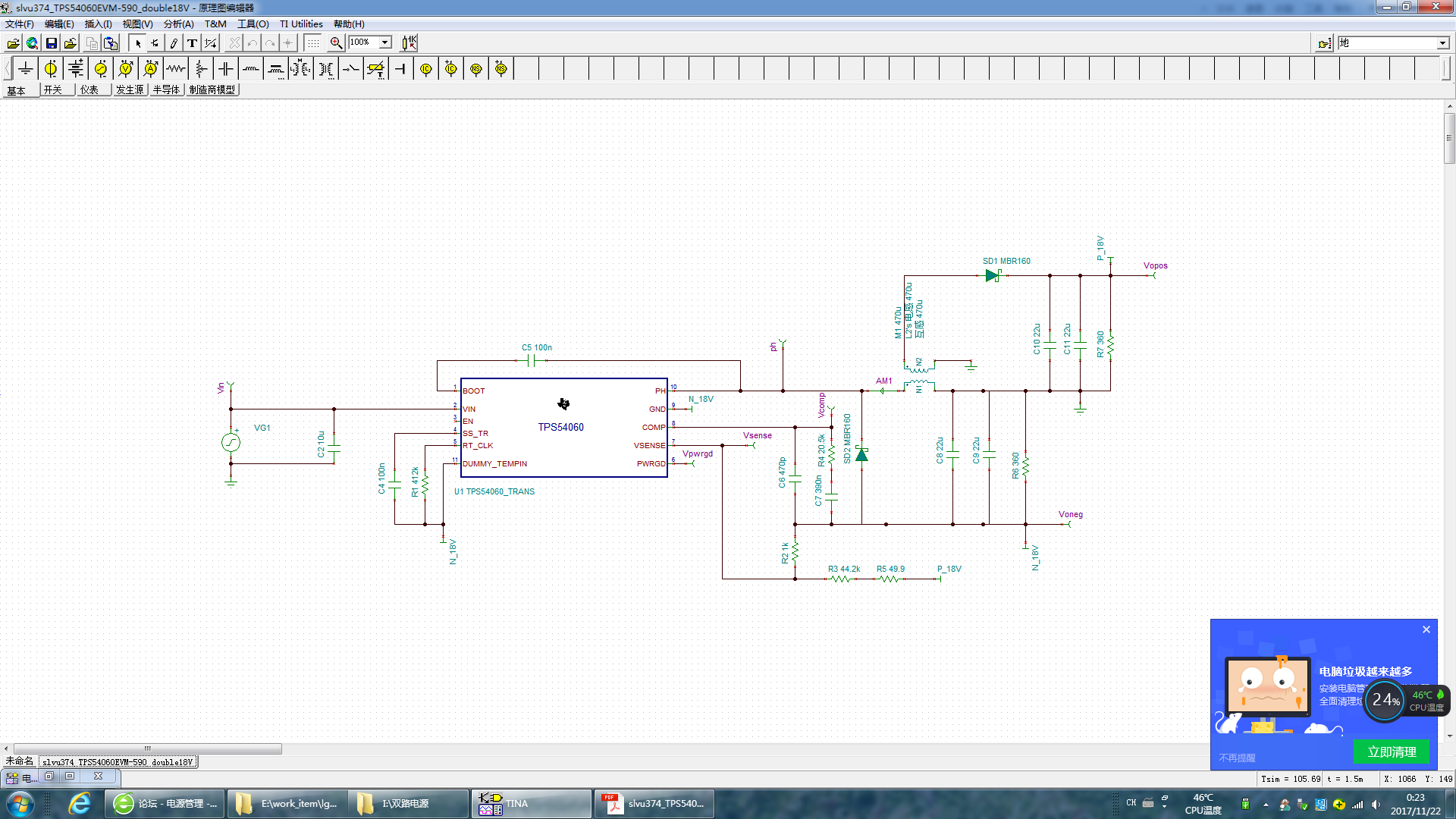Toggle the wire drawing pencil mode
Screen dimensions: 1456x819
click(174, 43)
